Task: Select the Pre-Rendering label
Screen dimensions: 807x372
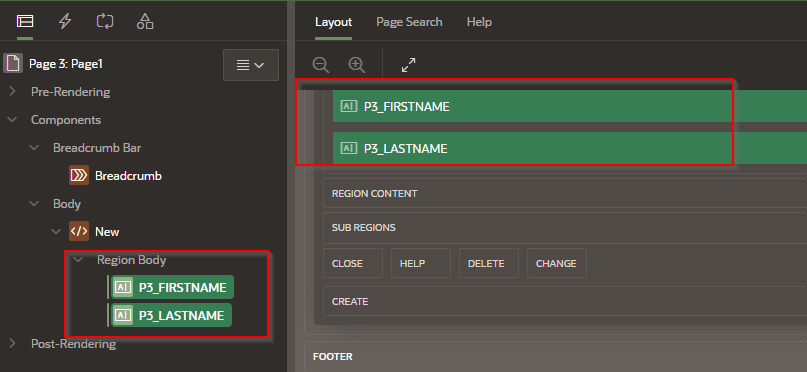Action: [x=71, y=92]
